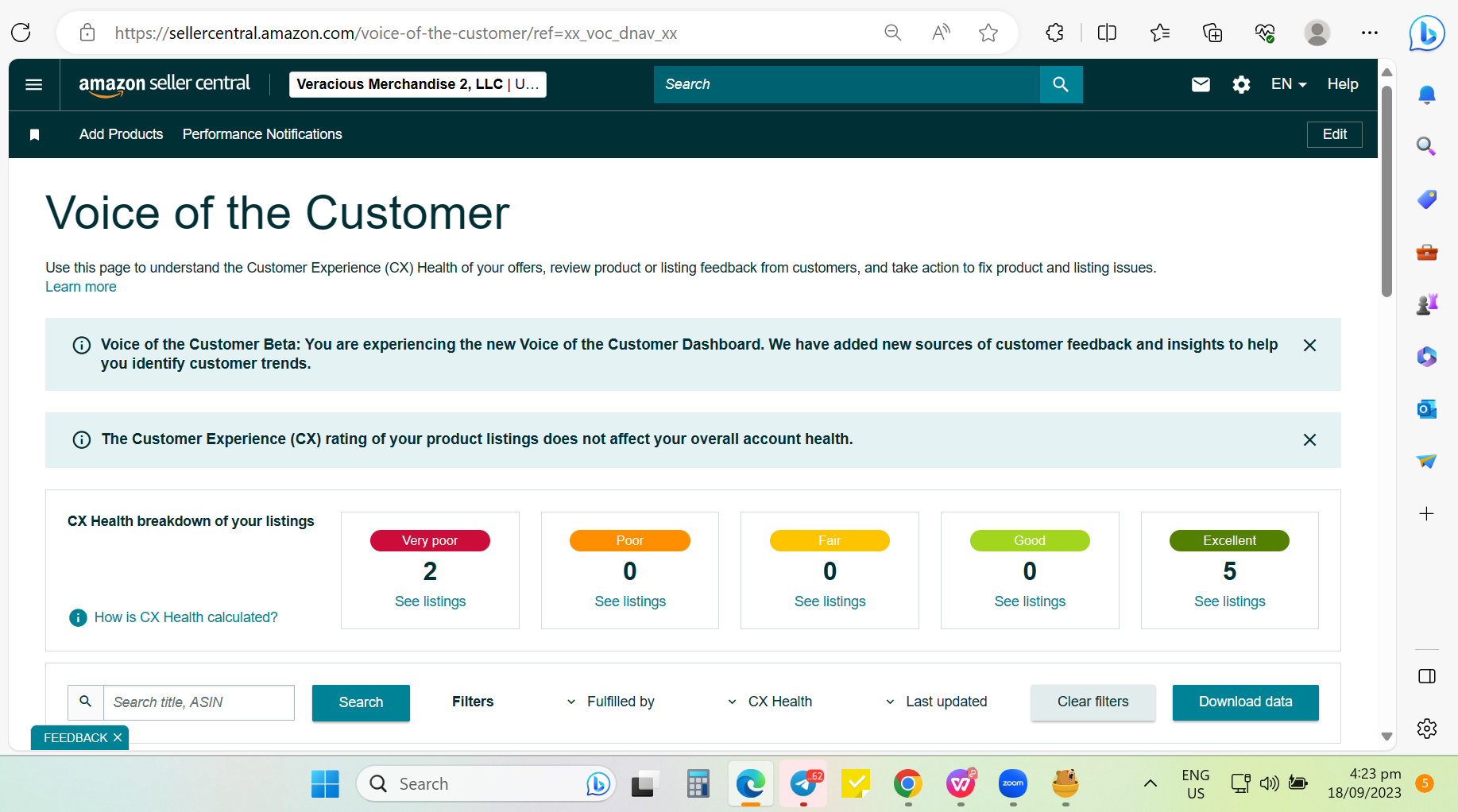Click the site info lock icon in the address bar
The height and width of the screenshot is (812, 1458).
[x=87, y=33]
